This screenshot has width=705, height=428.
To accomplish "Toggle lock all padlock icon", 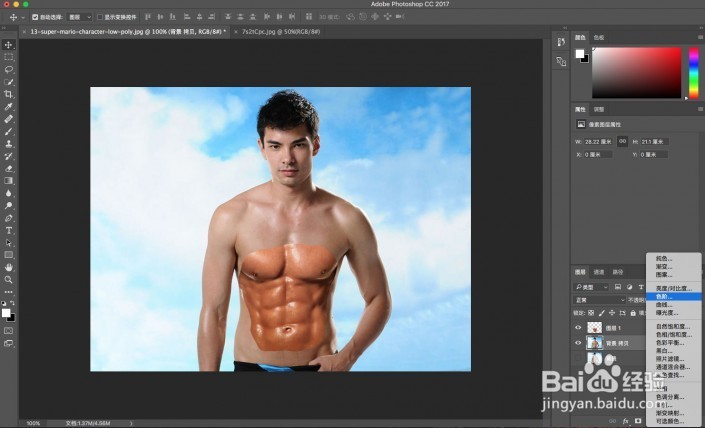I will click(x=633, y=313).
